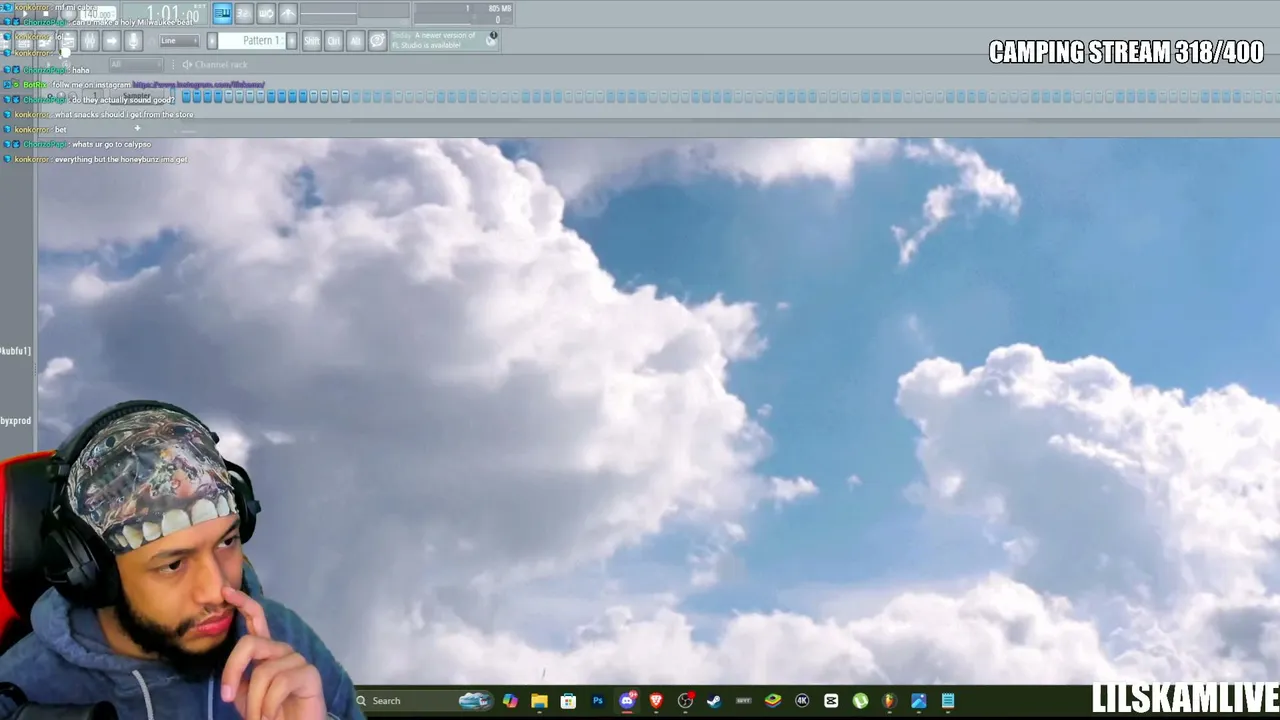The width and height of the screenshot is (1280, 720).
Task: Click the memory usage readout 805 MB
Action: (499, 9)
